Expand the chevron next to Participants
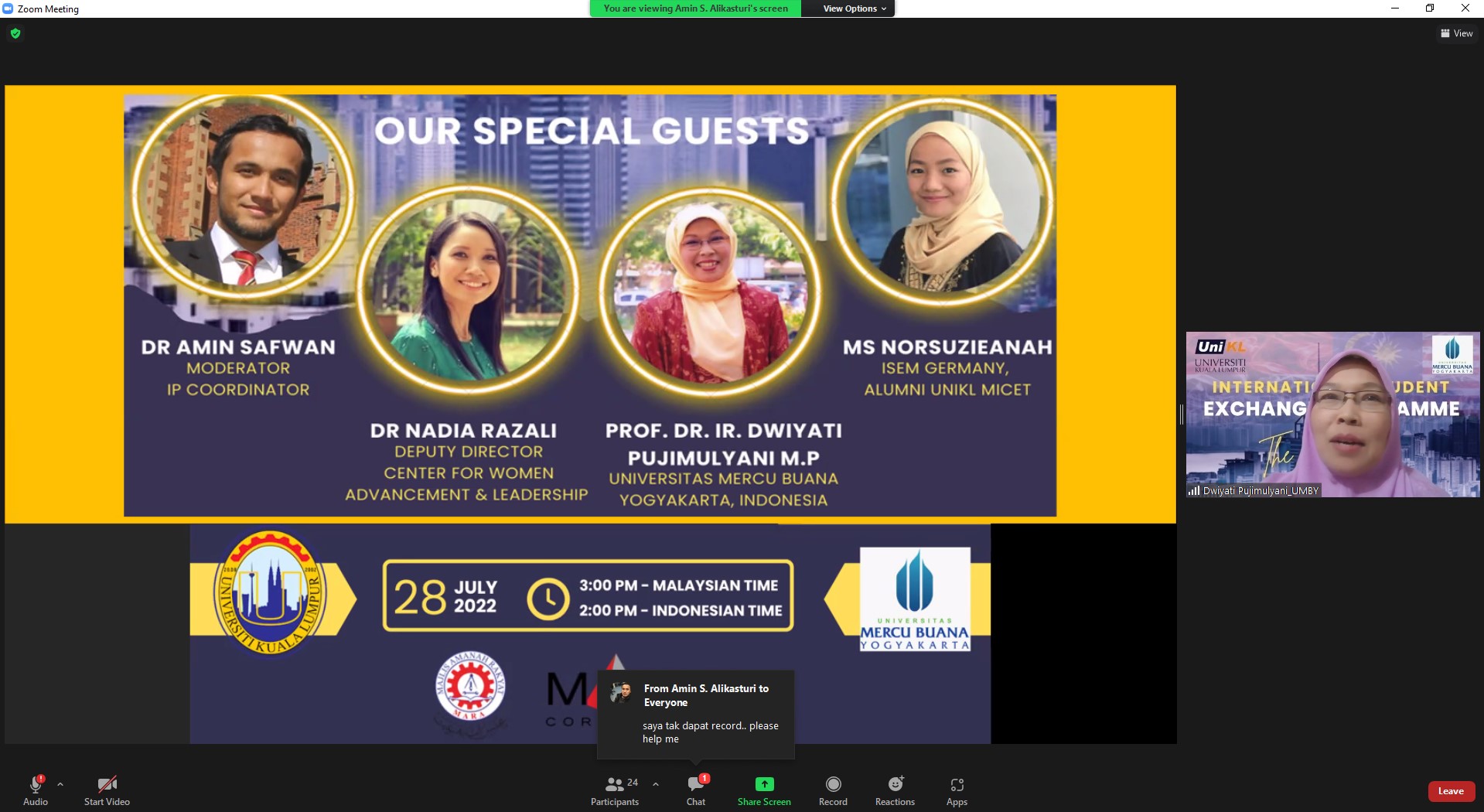The image size is (1484, 812). (656, 784)
